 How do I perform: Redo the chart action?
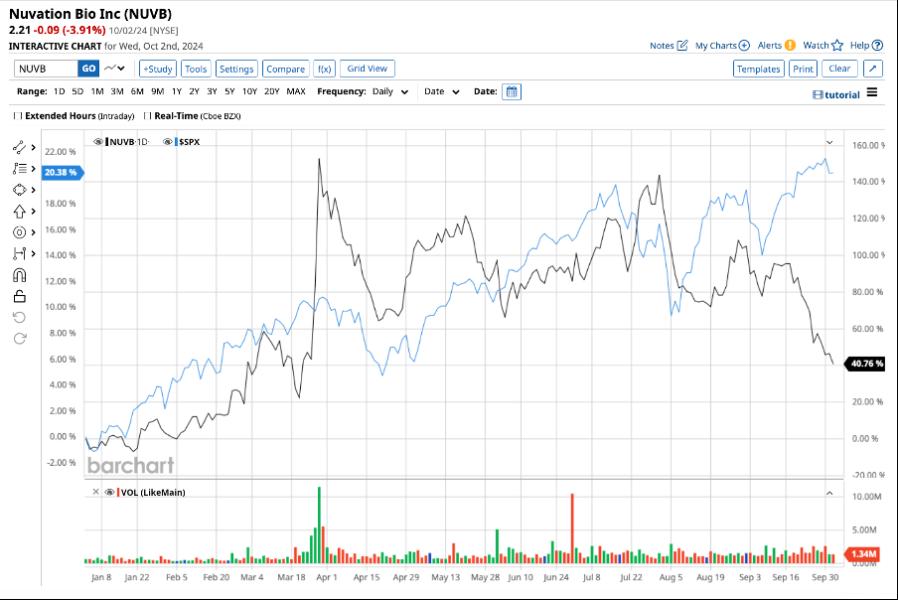(x=19, y=338)
